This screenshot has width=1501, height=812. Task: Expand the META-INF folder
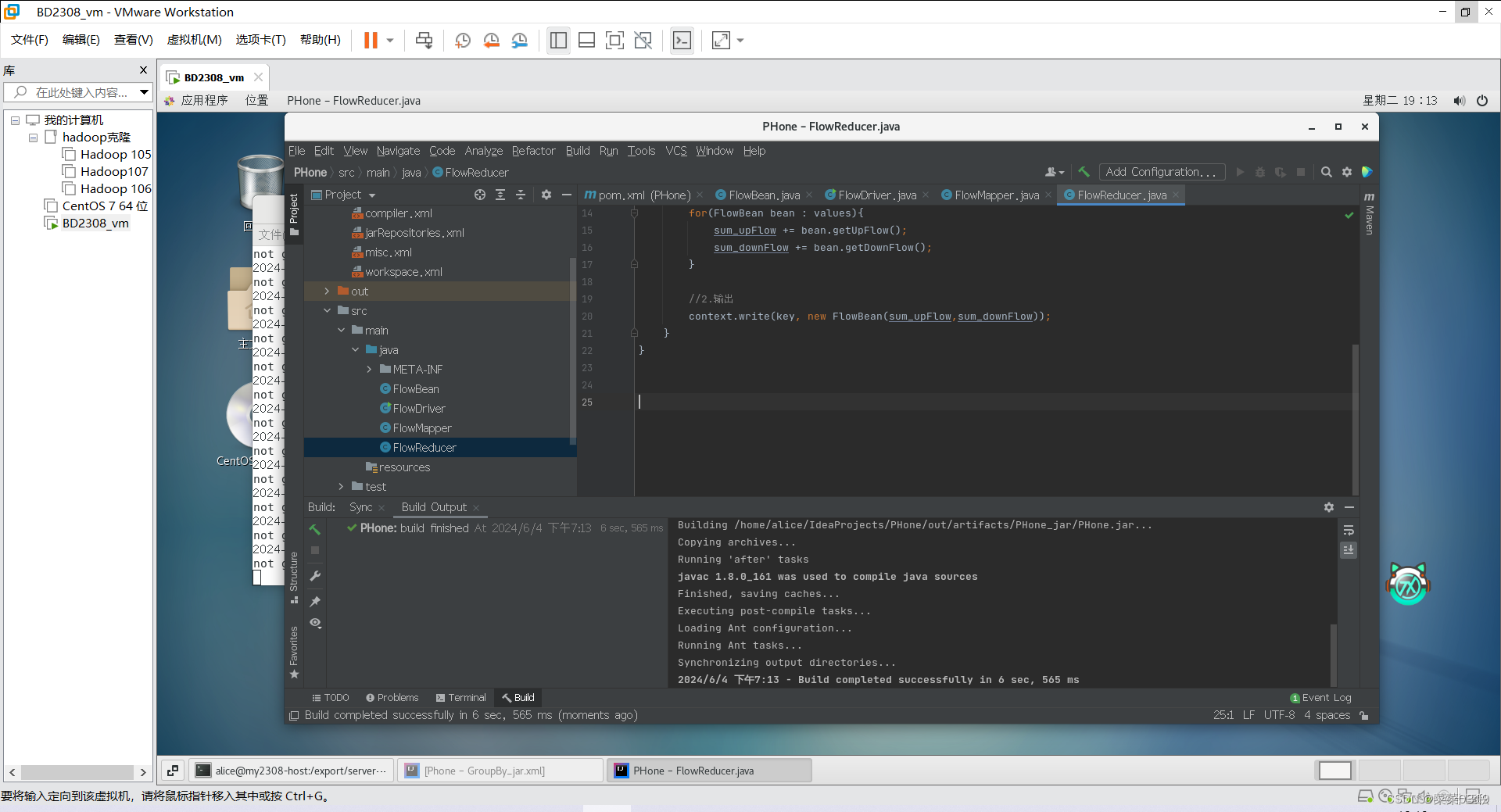click(369, 369)
